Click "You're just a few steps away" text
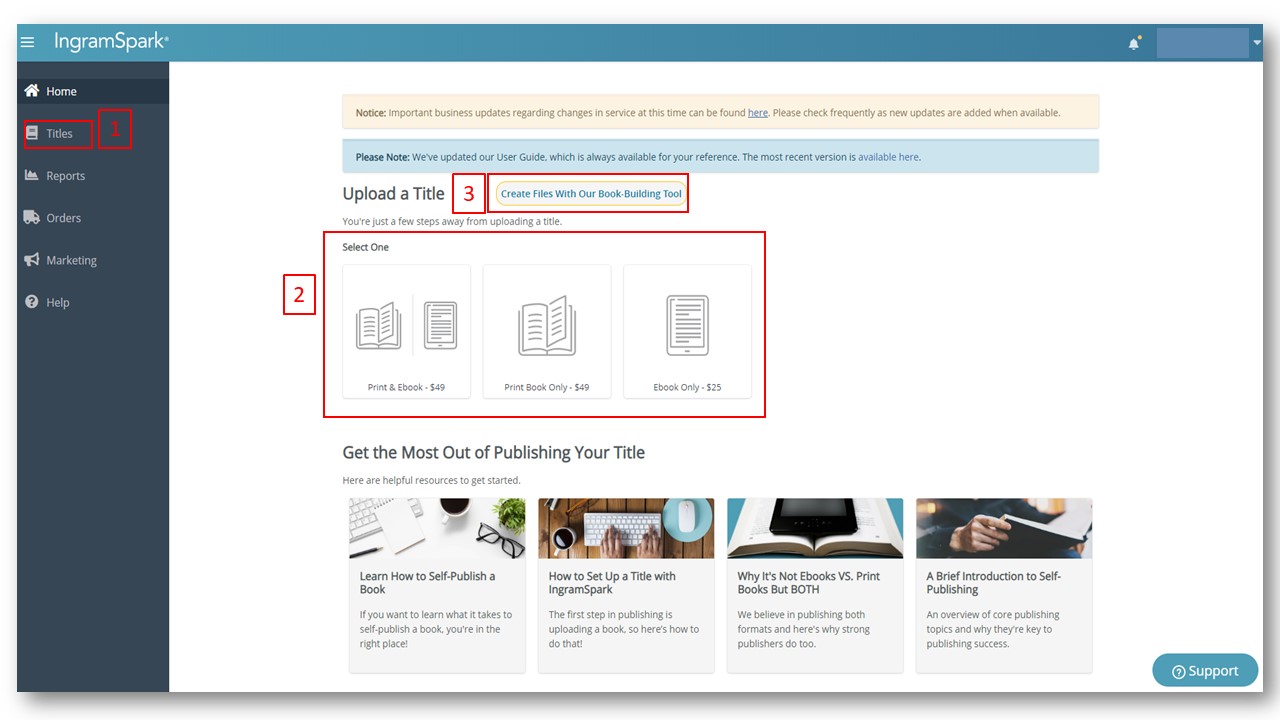The width and height of the screenshot is (1280, 720). coord(452,221)
